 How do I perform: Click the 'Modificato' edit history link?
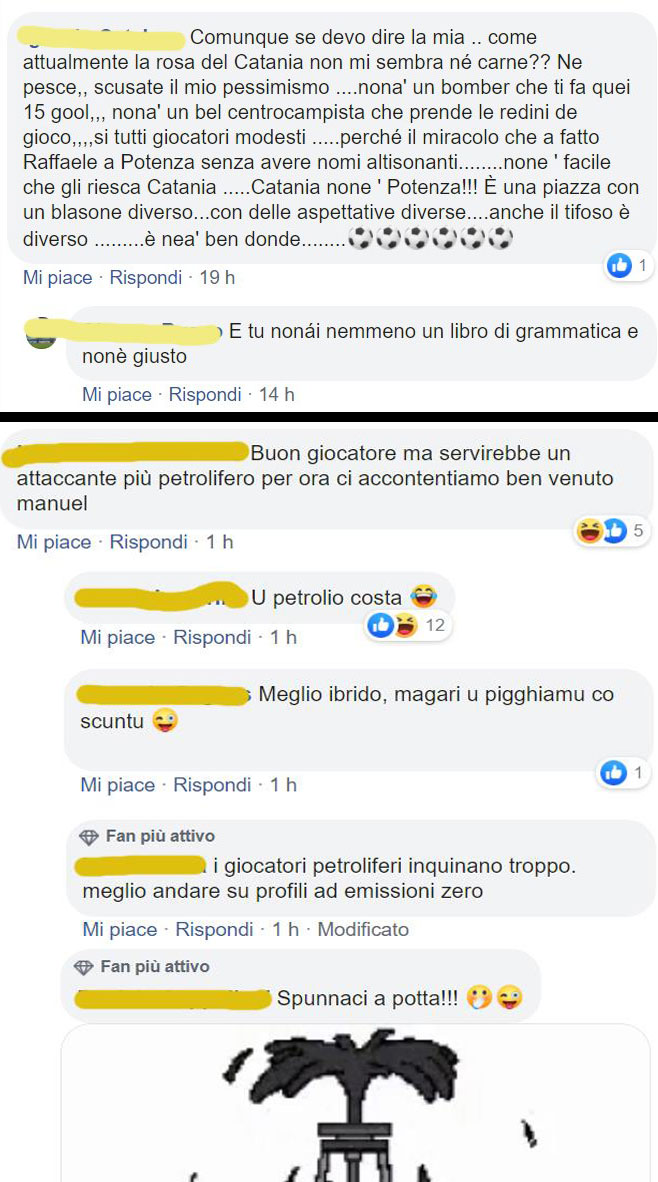tap(363, 929)
